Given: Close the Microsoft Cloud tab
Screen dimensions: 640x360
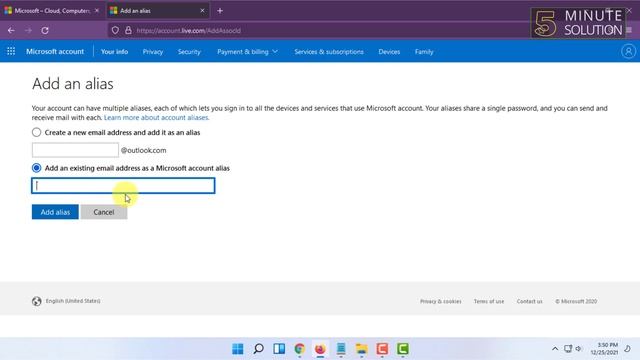Looking at the screenshot, I should [x=97, y=11].
